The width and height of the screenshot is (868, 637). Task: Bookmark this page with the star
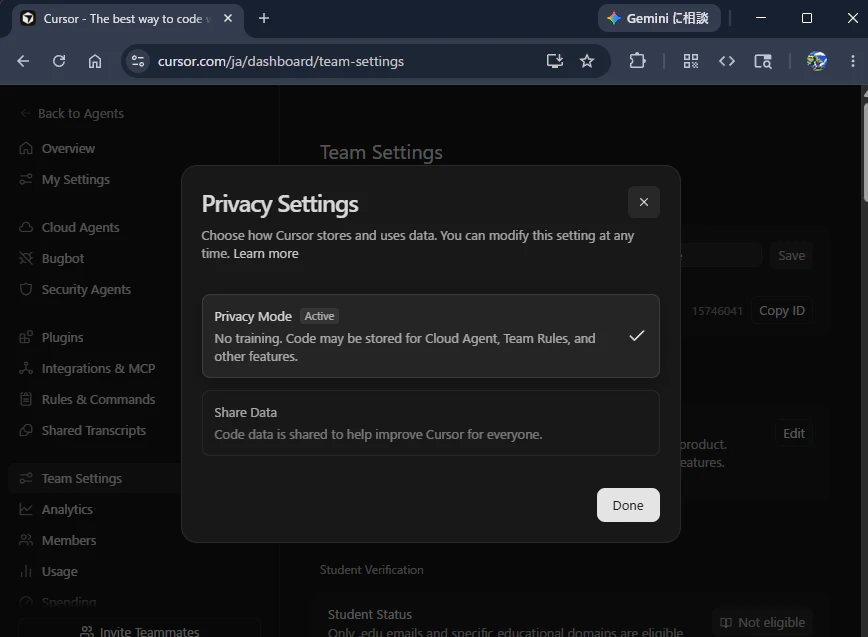click(x=587, y=61)
